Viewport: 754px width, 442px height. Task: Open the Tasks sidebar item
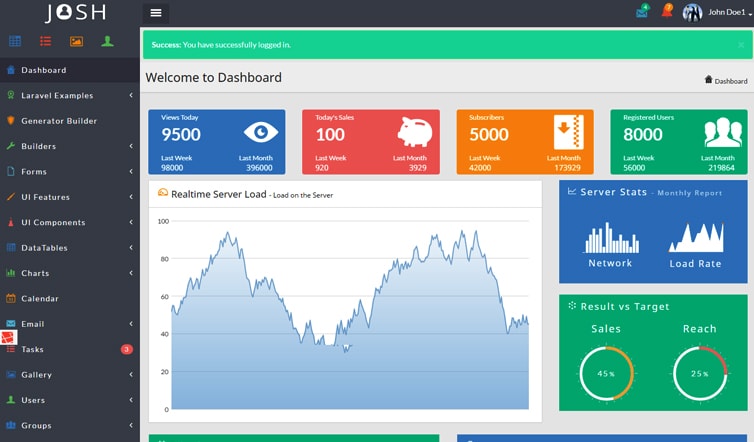tap(33, 349)
